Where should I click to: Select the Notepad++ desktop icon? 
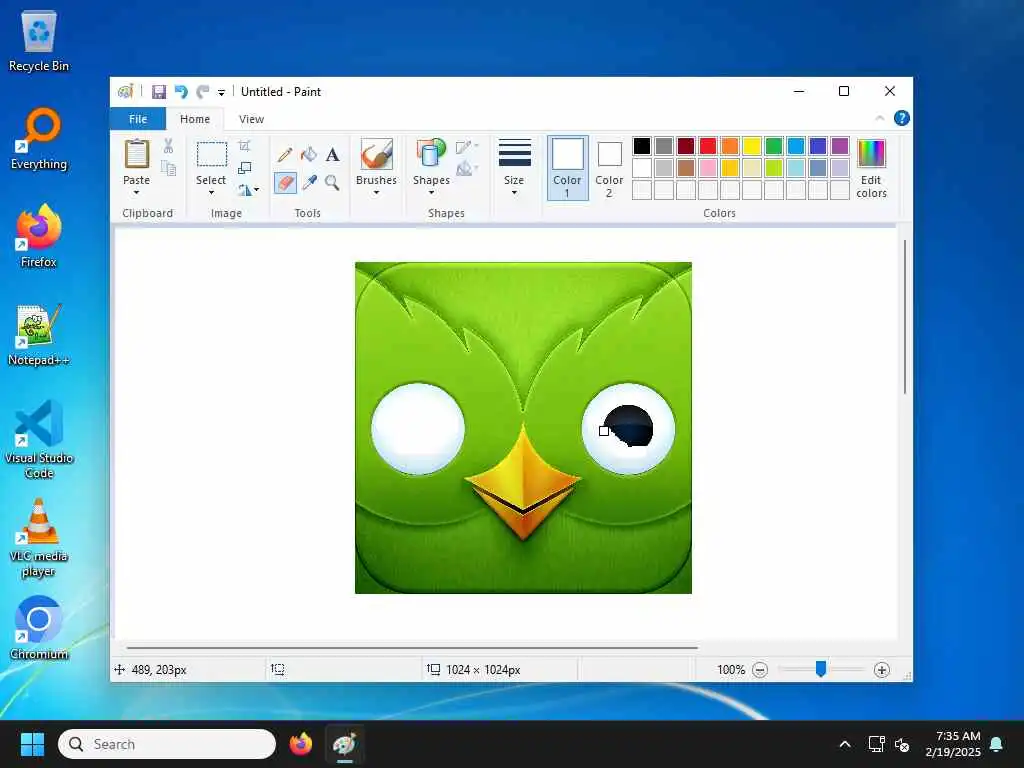[39, 335]
